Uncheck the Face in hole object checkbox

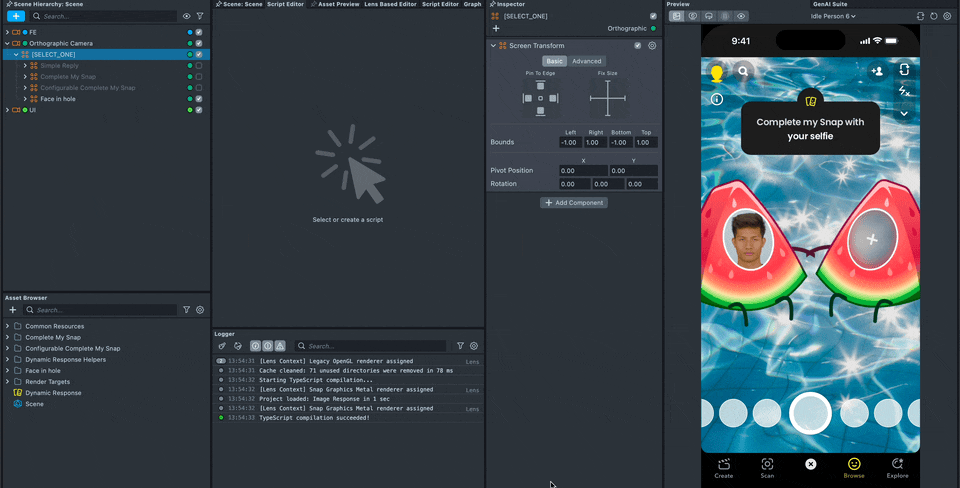199,99
